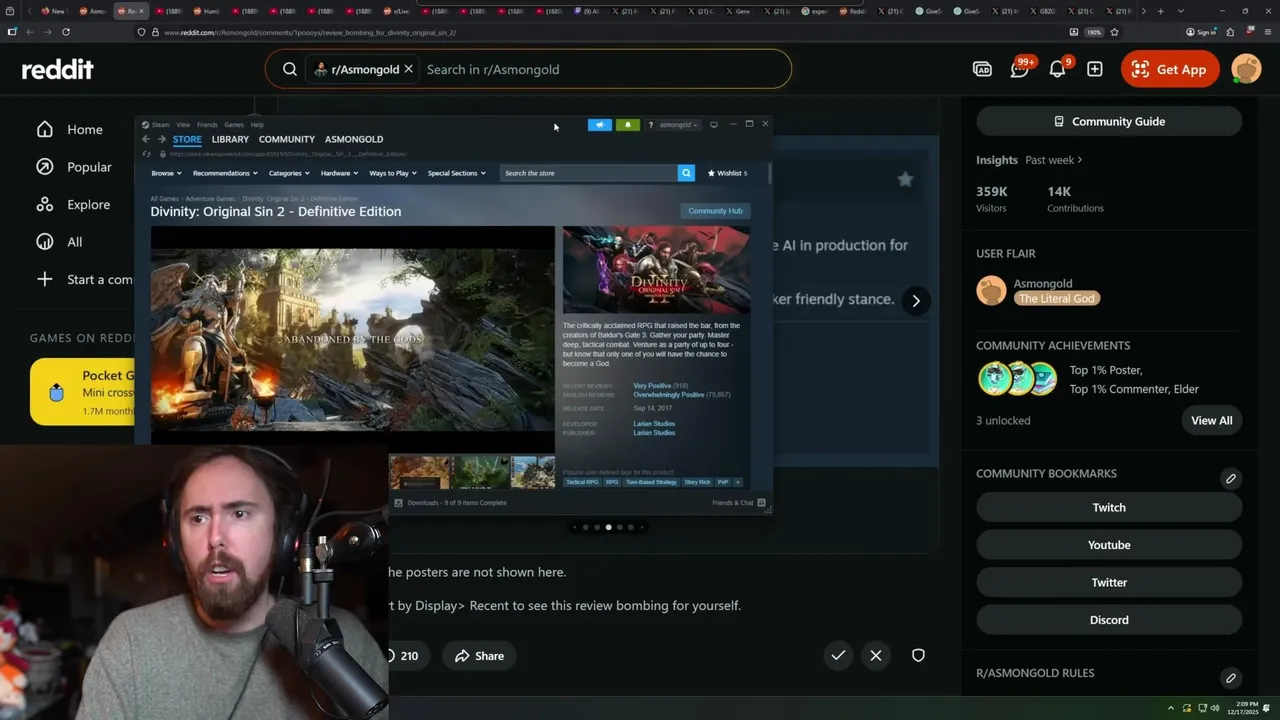This screenshot has height=720, width=1280.
Task: Open the moderator shield icon
Action: coord(918,655)
